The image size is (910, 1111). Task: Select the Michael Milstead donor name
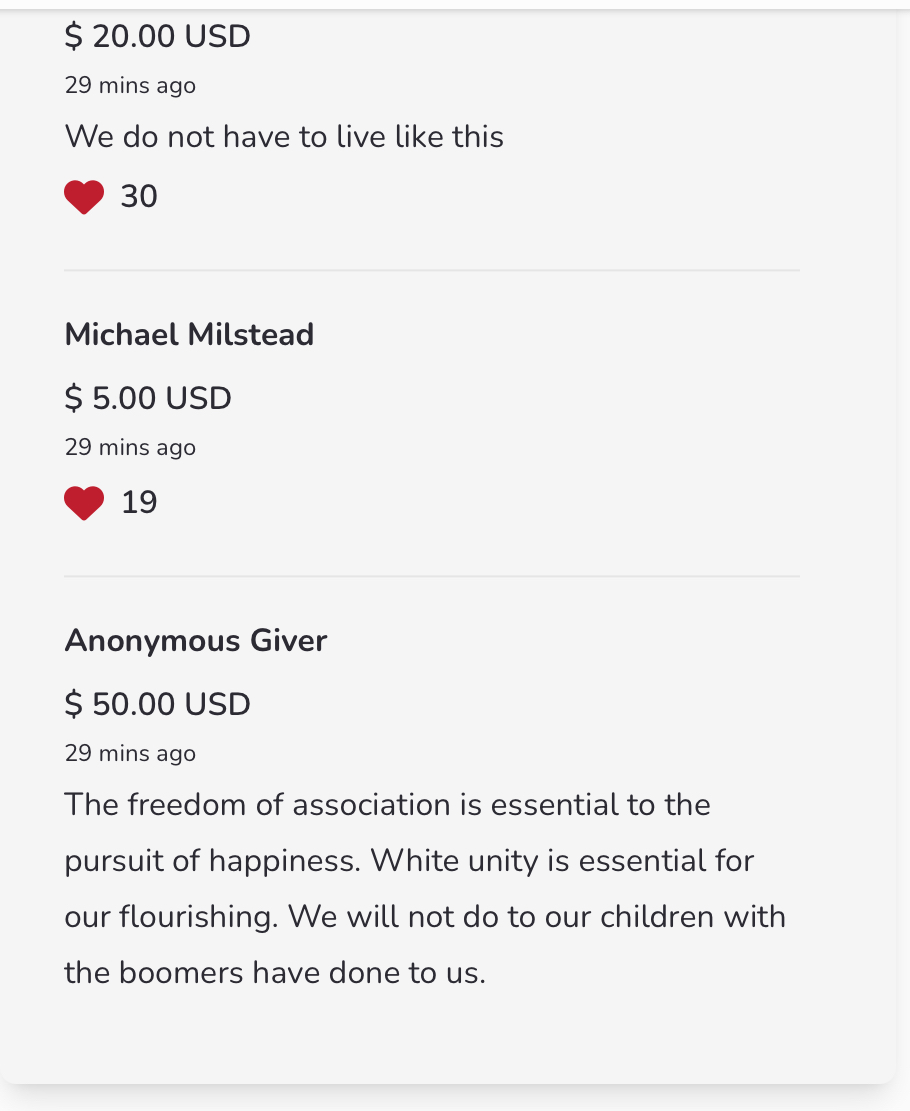[189, 334]
